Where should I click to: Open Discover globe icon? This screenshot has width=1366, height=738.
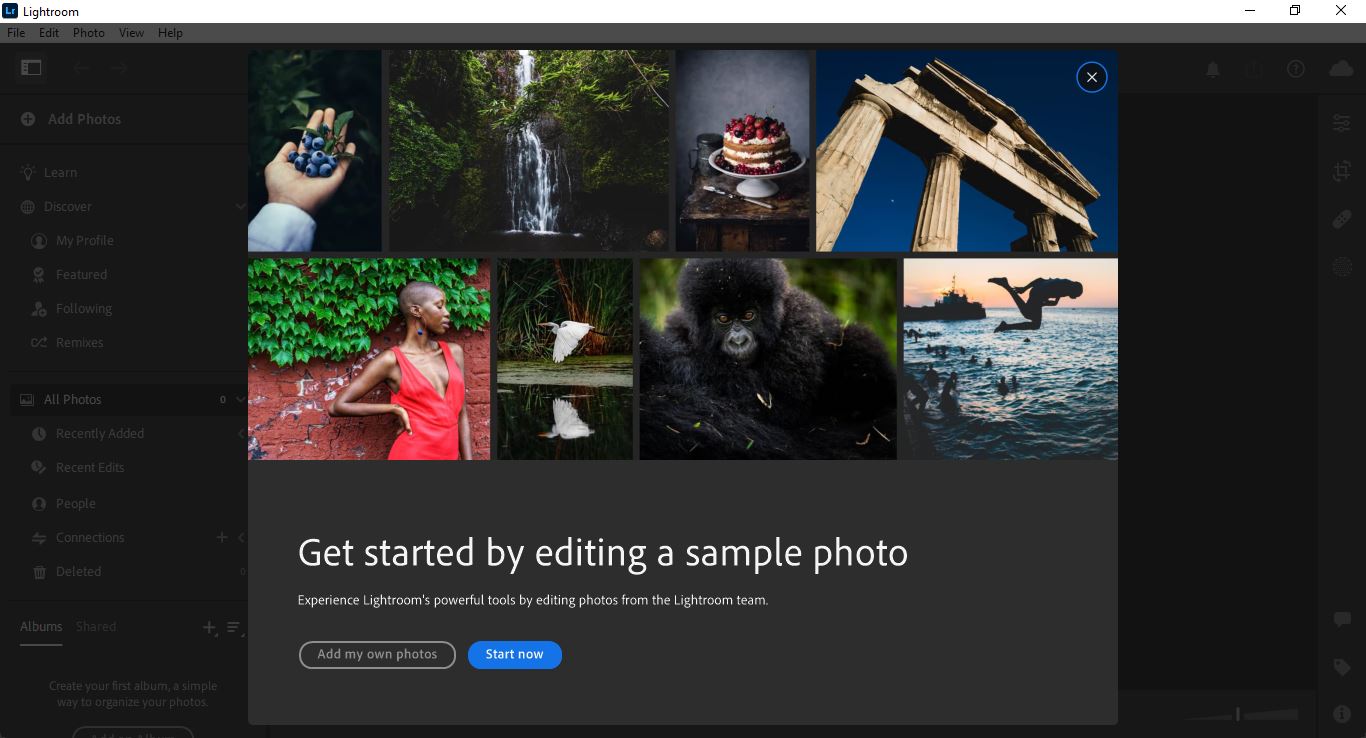(28, 207)
